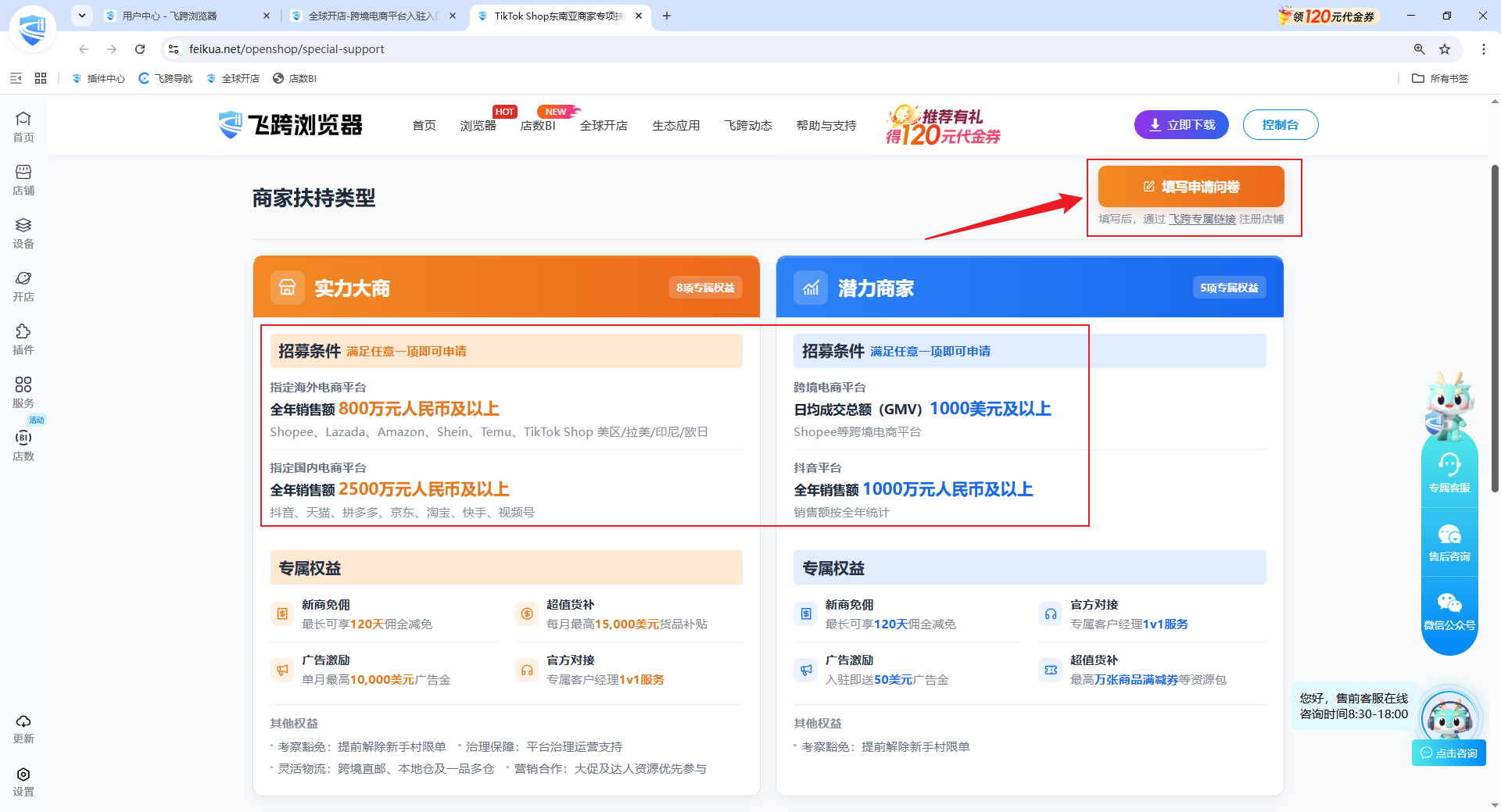1501x812 pixels.
Task: Bookmark this page with the star icon
Action: (x=1445, y=49)
